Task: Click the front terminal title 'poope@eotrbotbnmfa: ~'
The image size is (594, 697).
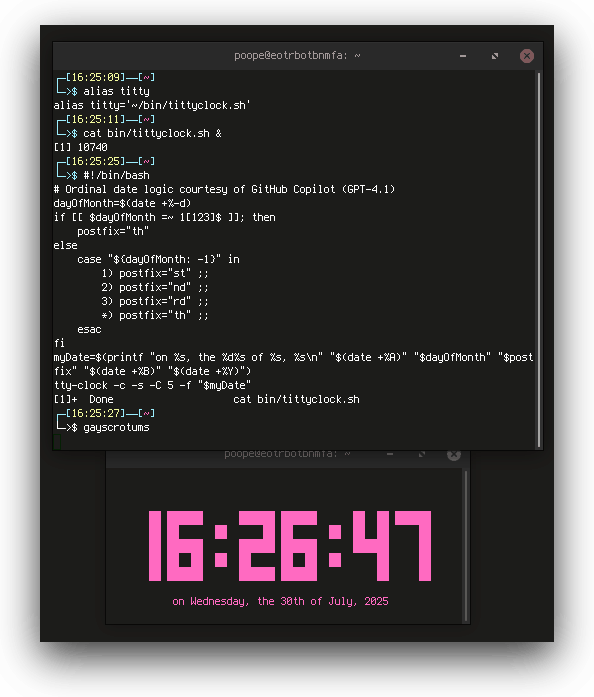Action: (x=297, y=56)
